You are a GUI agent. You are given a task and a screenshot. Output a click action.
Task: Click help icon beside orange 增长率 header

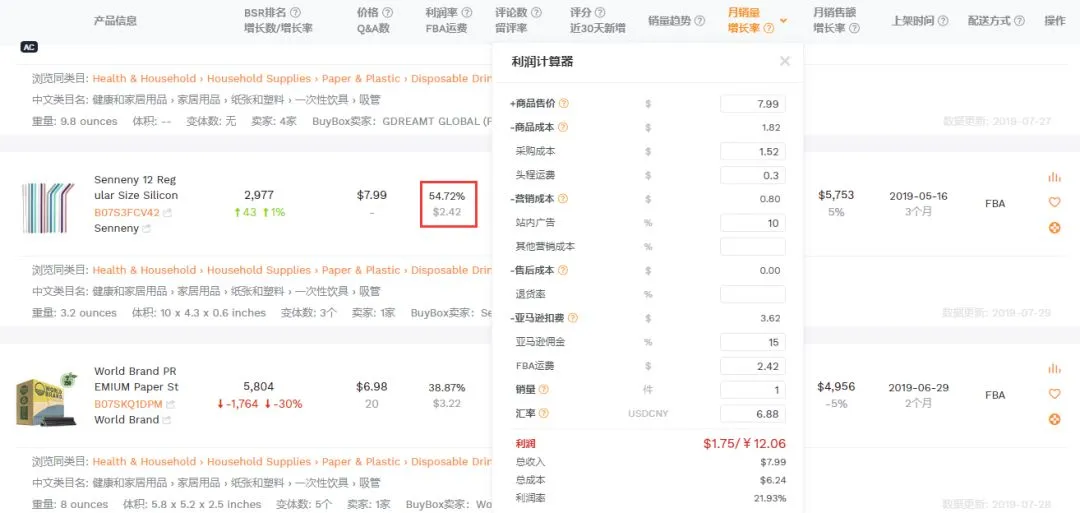point(769,28)
